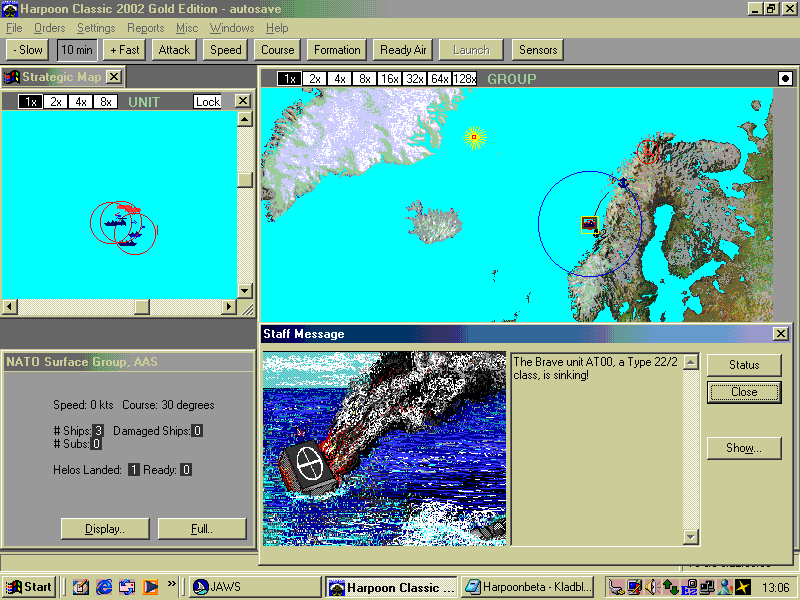Open the Help menu
This screenshot has height=600, width=800.
click(x=277, y=28)
